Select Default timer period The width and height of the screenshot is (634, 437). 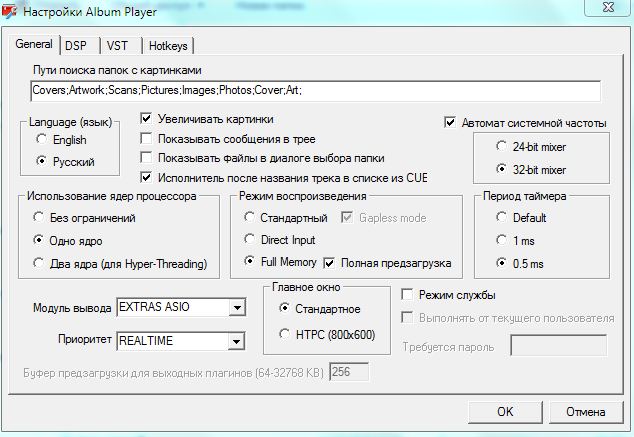pyautogui.click(x=501, y=217)
